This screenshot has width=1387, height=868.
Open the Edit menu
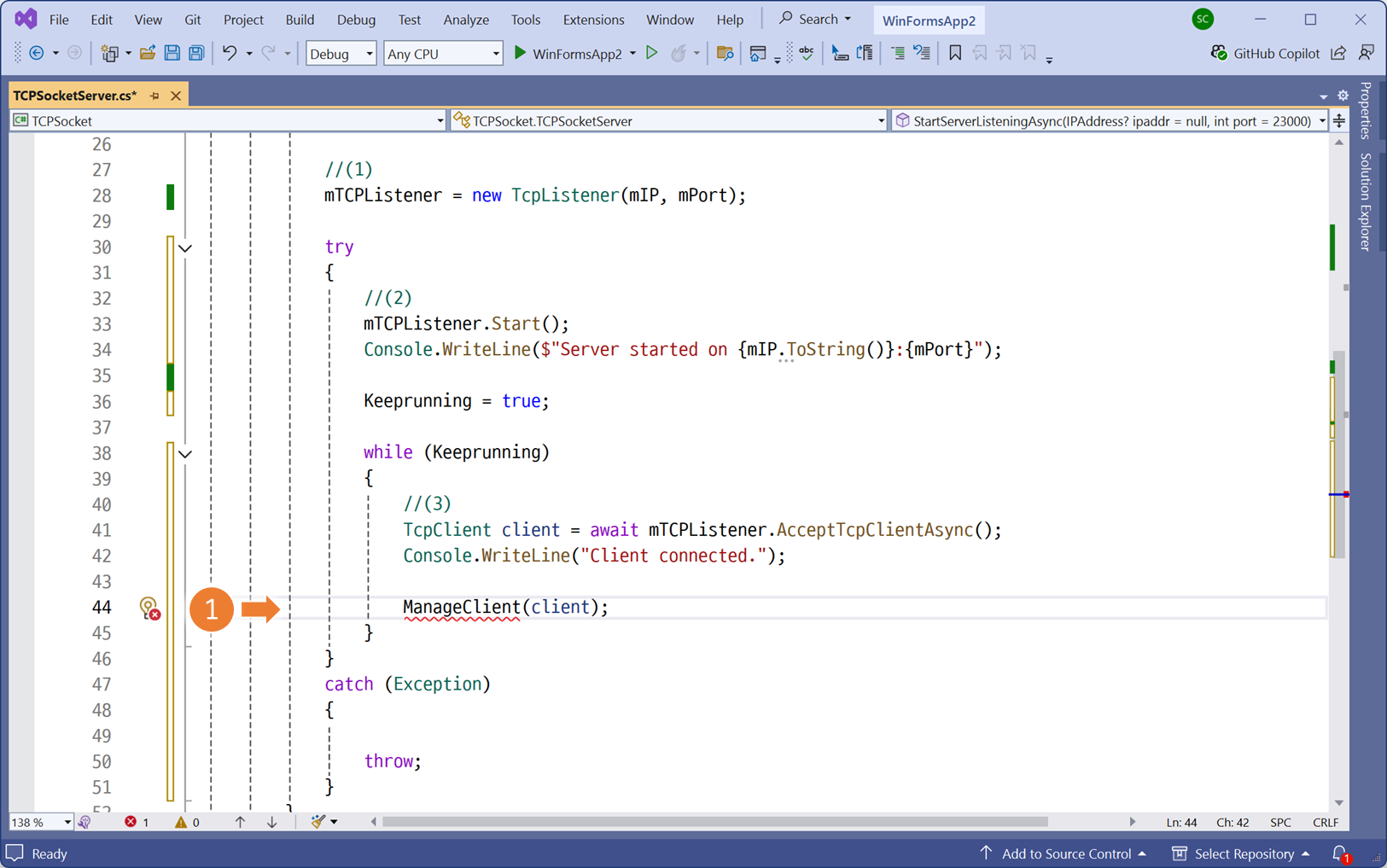pos(102,19)
